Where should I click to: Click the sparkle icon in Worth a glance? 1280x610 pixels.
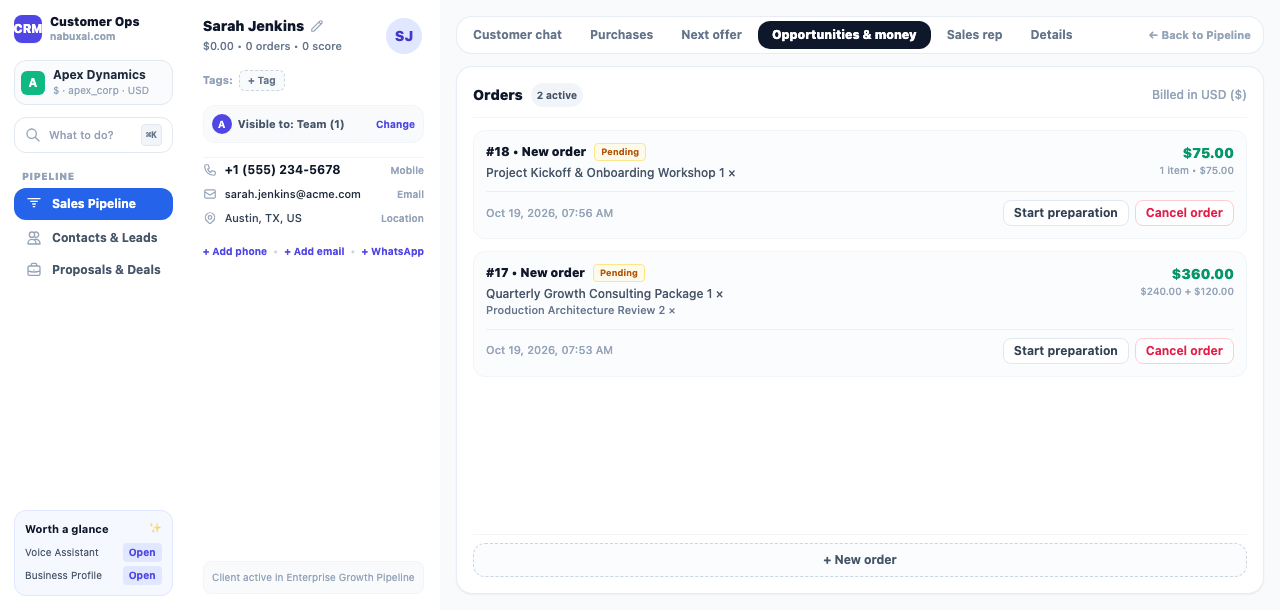pyautogui.click(x=155, y=528)
